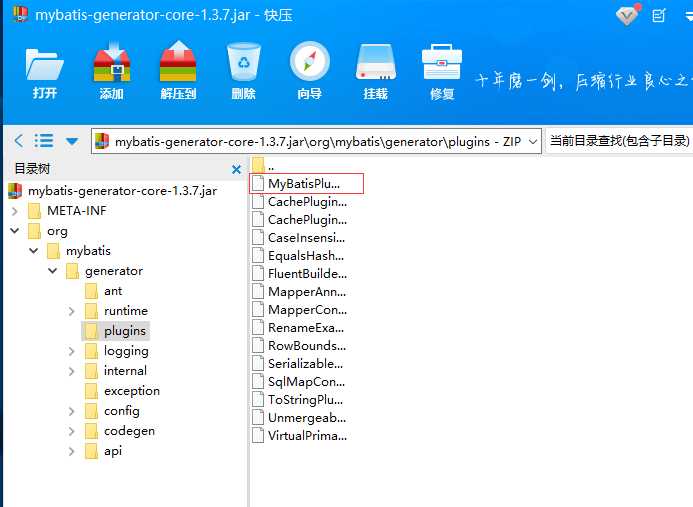This screenshot has width=693, height=507.
Task: Select the RenameExa... file
Action: [298, 328]
